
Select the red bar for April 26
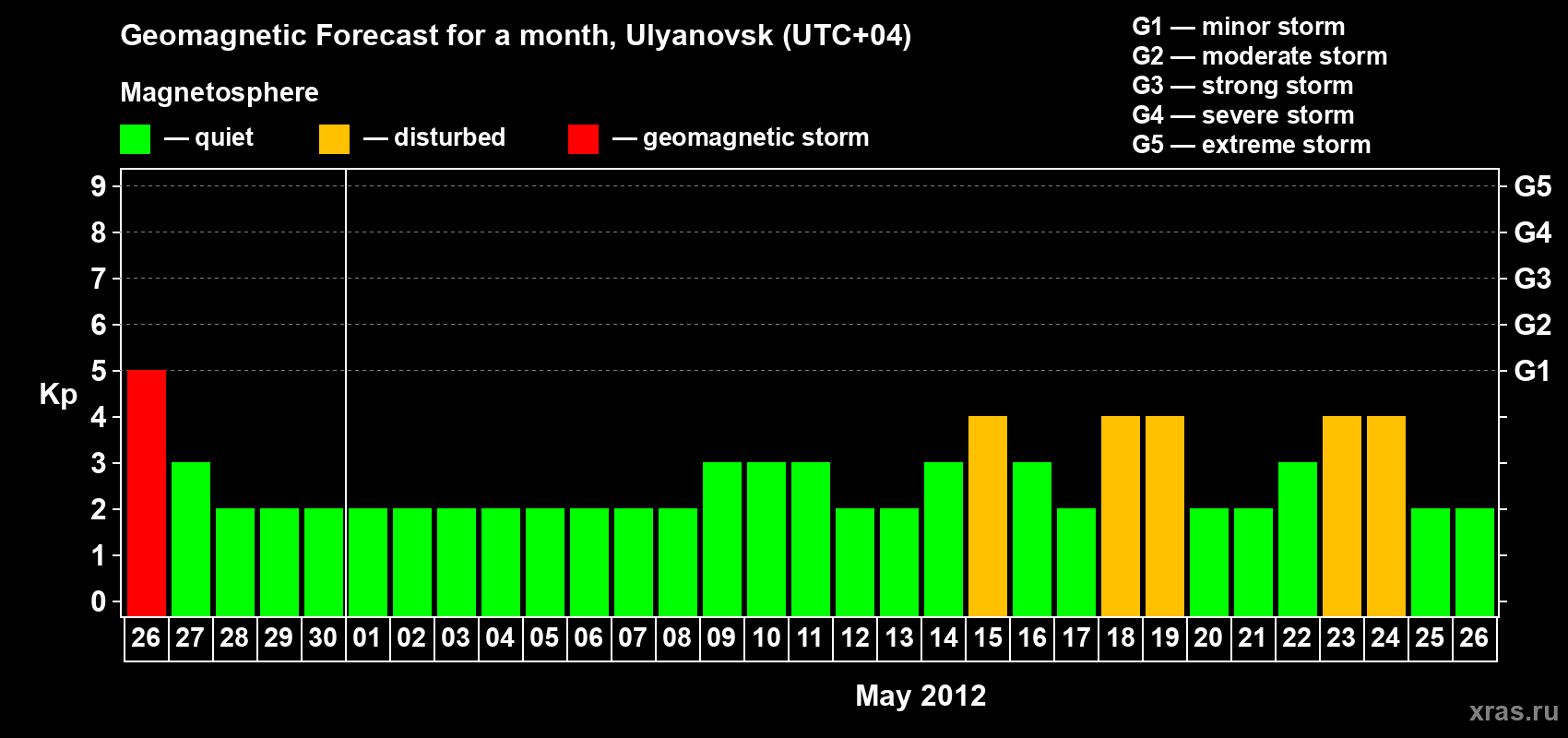147,493
